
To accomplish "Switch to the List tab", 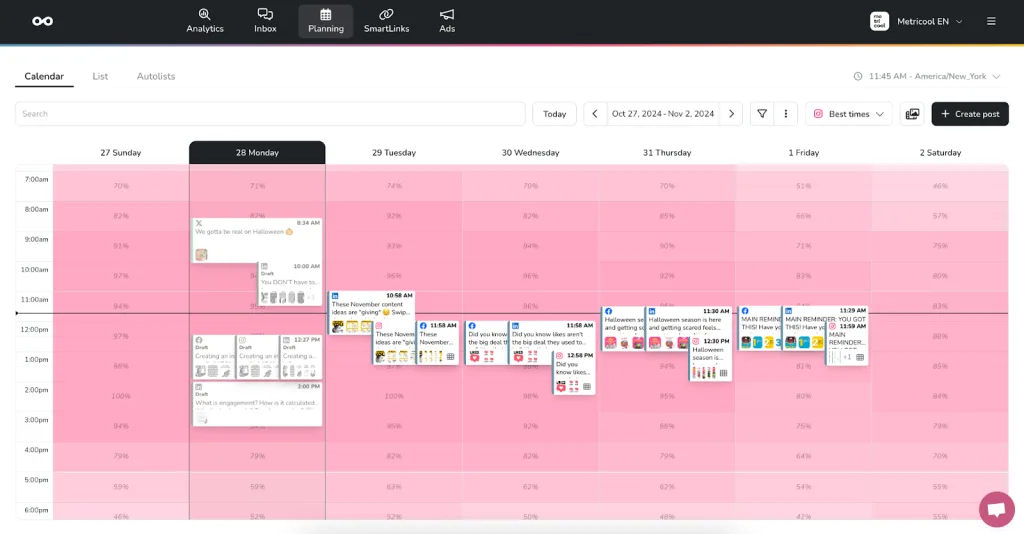I will point(100,76).
